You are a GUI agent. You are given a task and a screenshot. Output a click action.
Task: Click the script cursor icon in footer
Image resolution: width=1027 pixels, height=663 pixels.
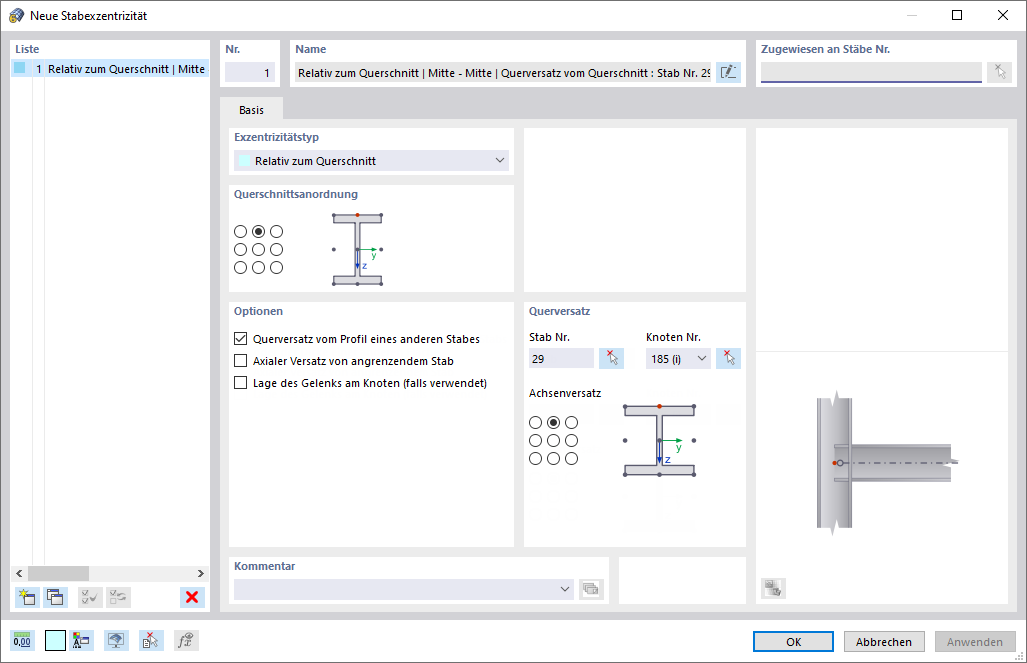(x=151, y=640)
